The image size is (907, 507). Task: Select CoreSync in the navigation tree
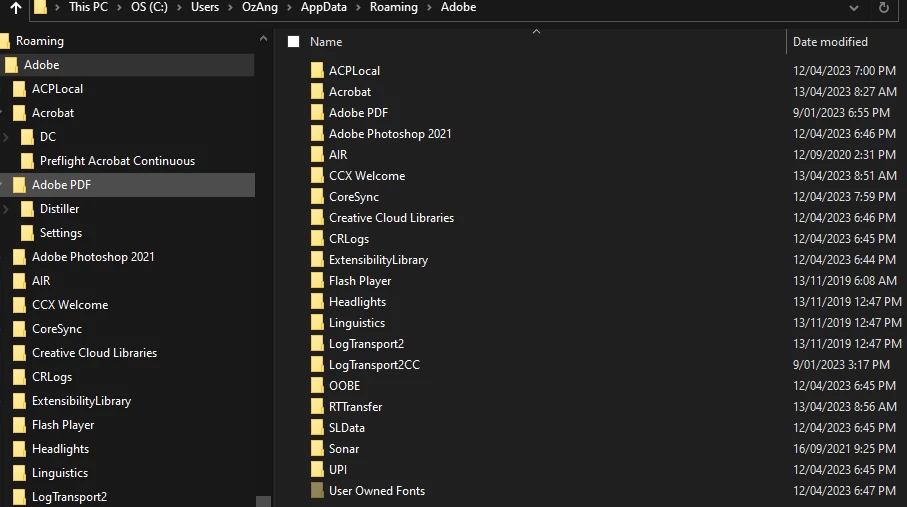[x=57, y=329]
